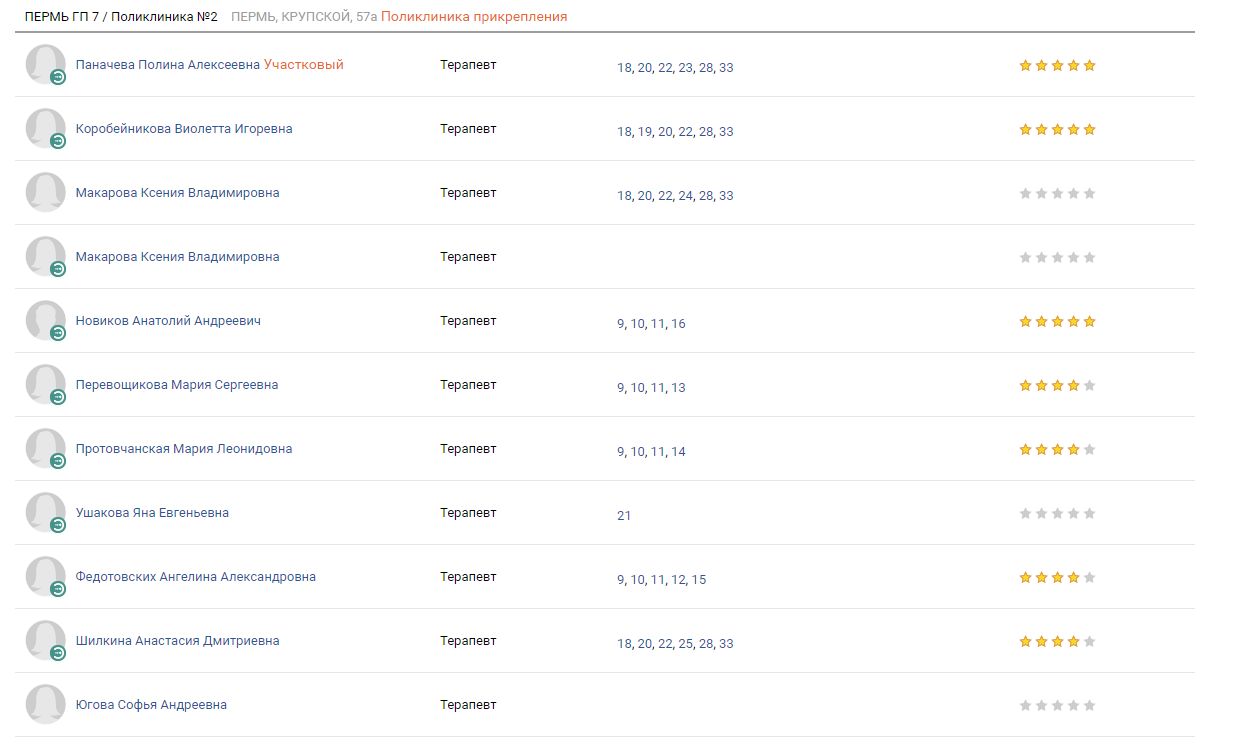The width and height of the screenshot is (1250, 744).
Task: Click Поликлиника прикрепления label in header
Action: click(x=474, y=17)
